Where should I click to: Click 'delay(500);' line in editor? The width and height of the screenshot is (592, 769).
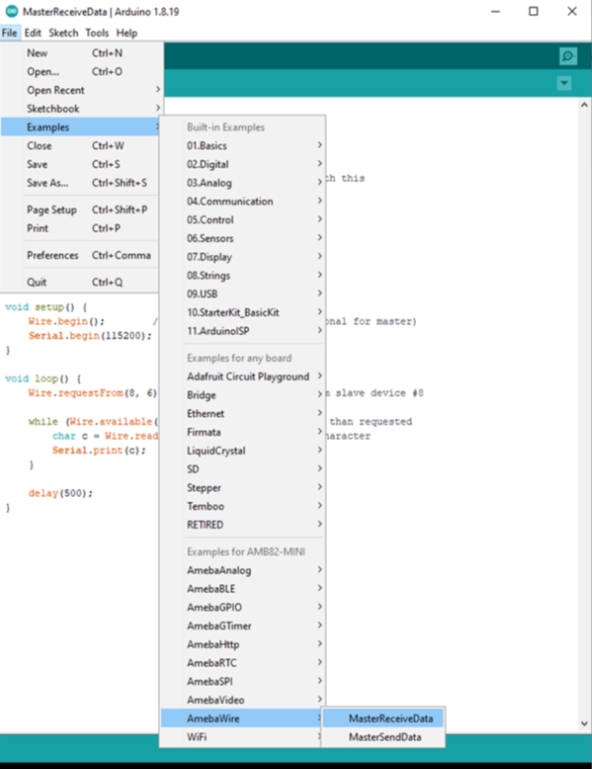coord(60,493)
